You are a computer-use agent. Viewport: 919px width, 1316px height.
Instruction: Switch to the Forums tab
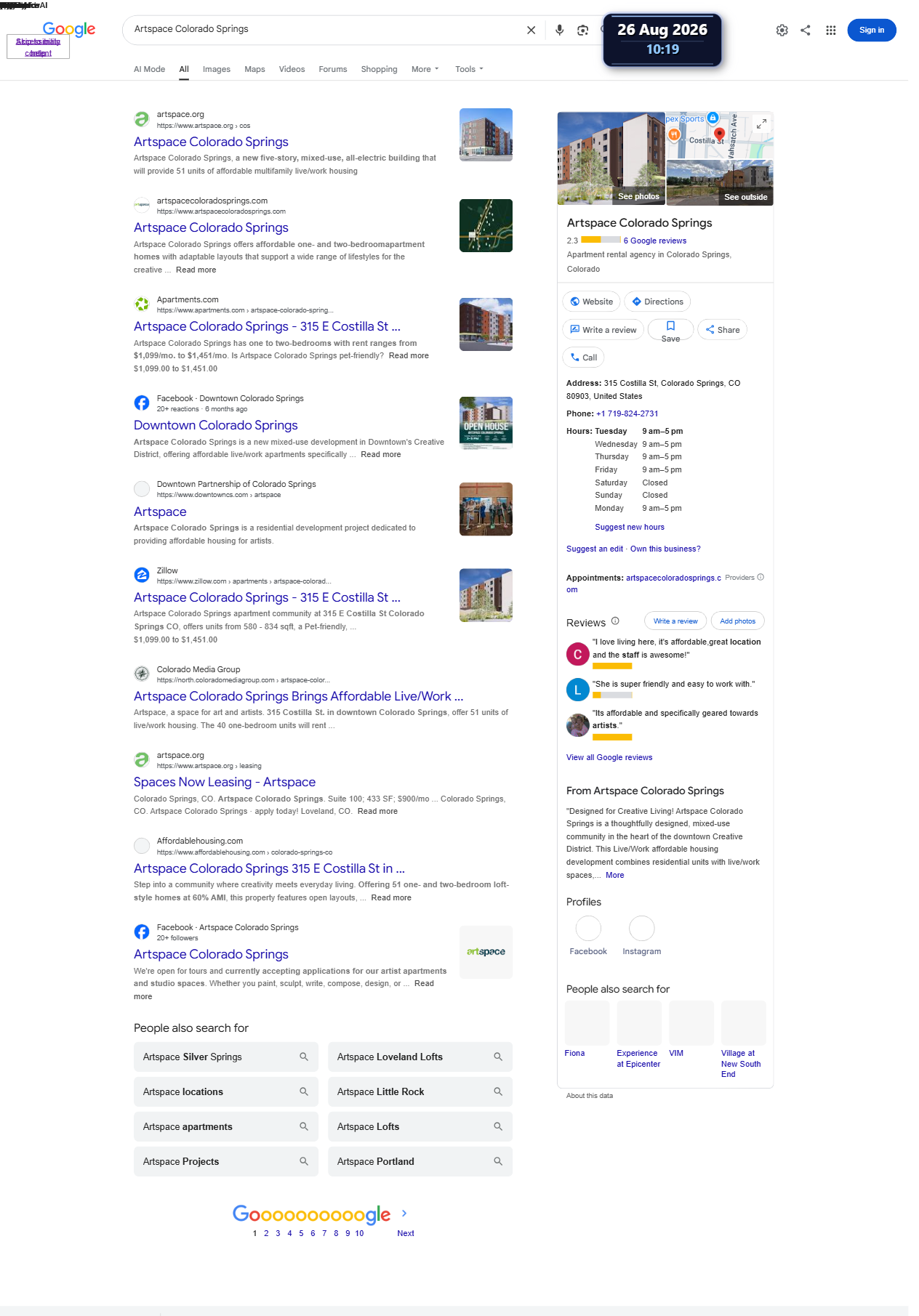333,69
